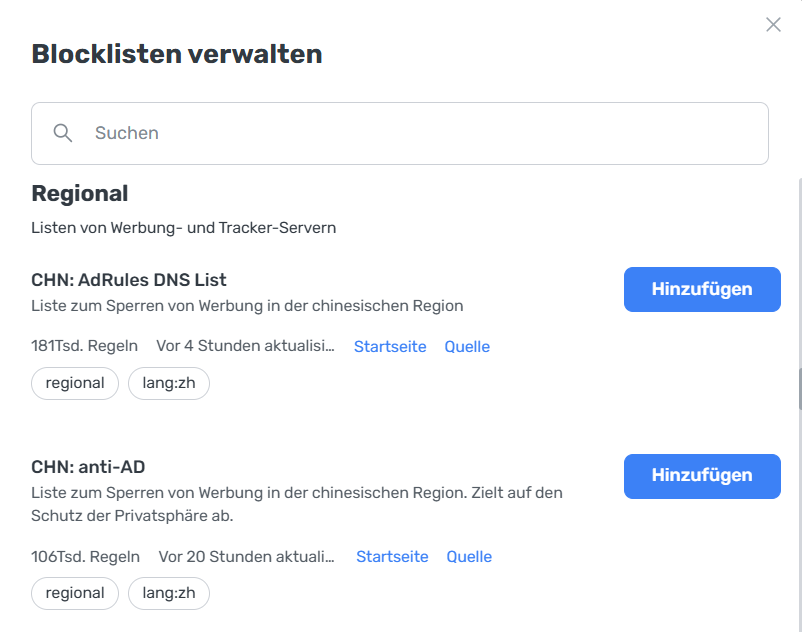Click 'Vor 4 Stunden aktualisi...' update text

[246, 346]
